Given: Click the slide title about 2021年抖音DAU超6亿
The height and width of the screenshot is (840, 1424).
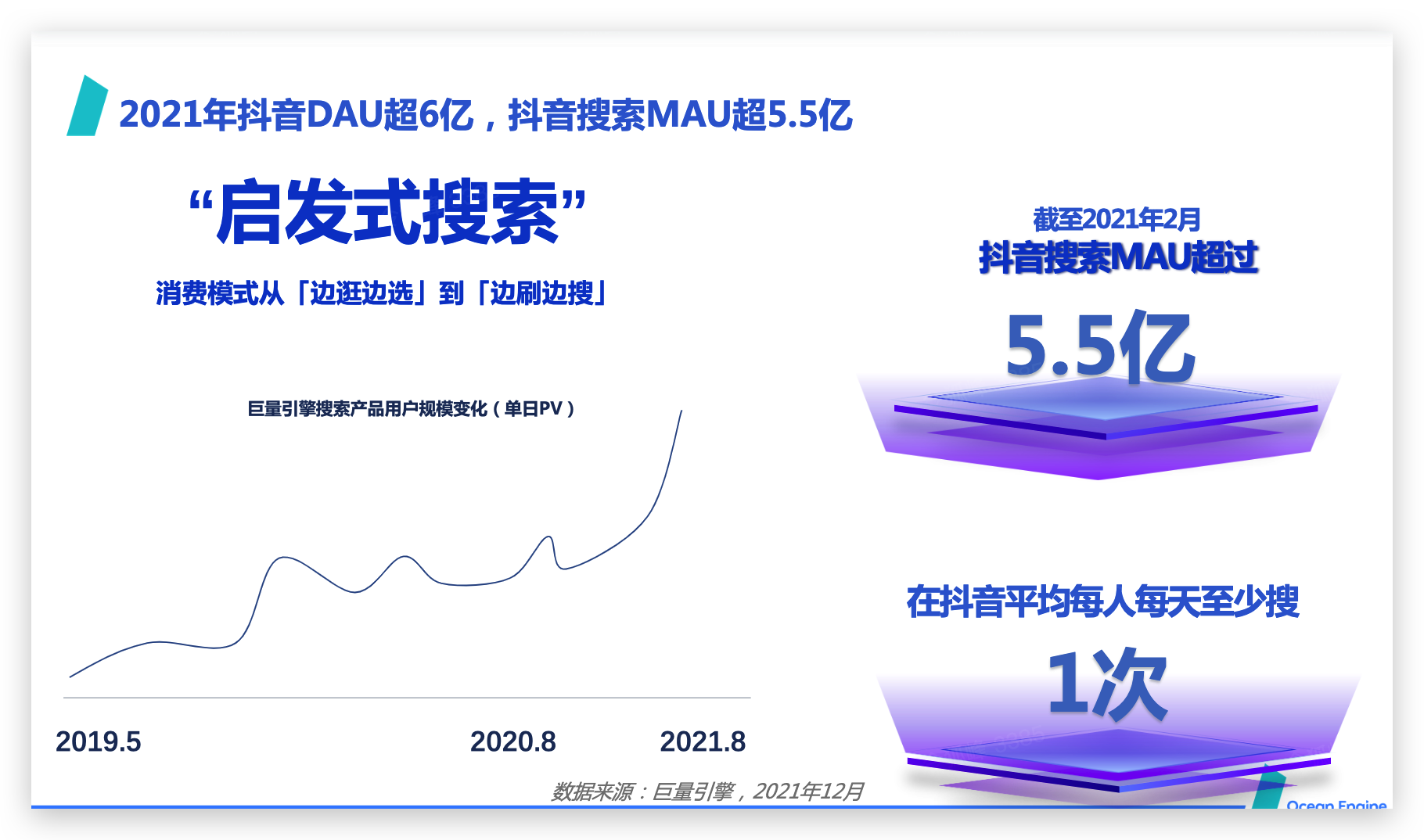Looking at the screenshot, I should click(485, 115).
